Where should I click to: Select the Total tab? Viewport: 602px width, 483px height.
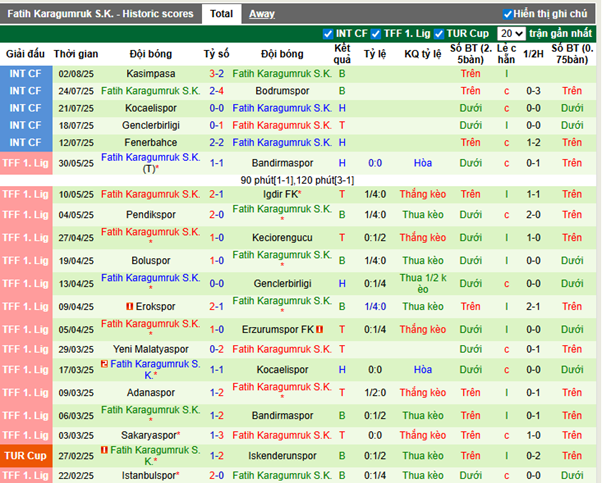222,14
